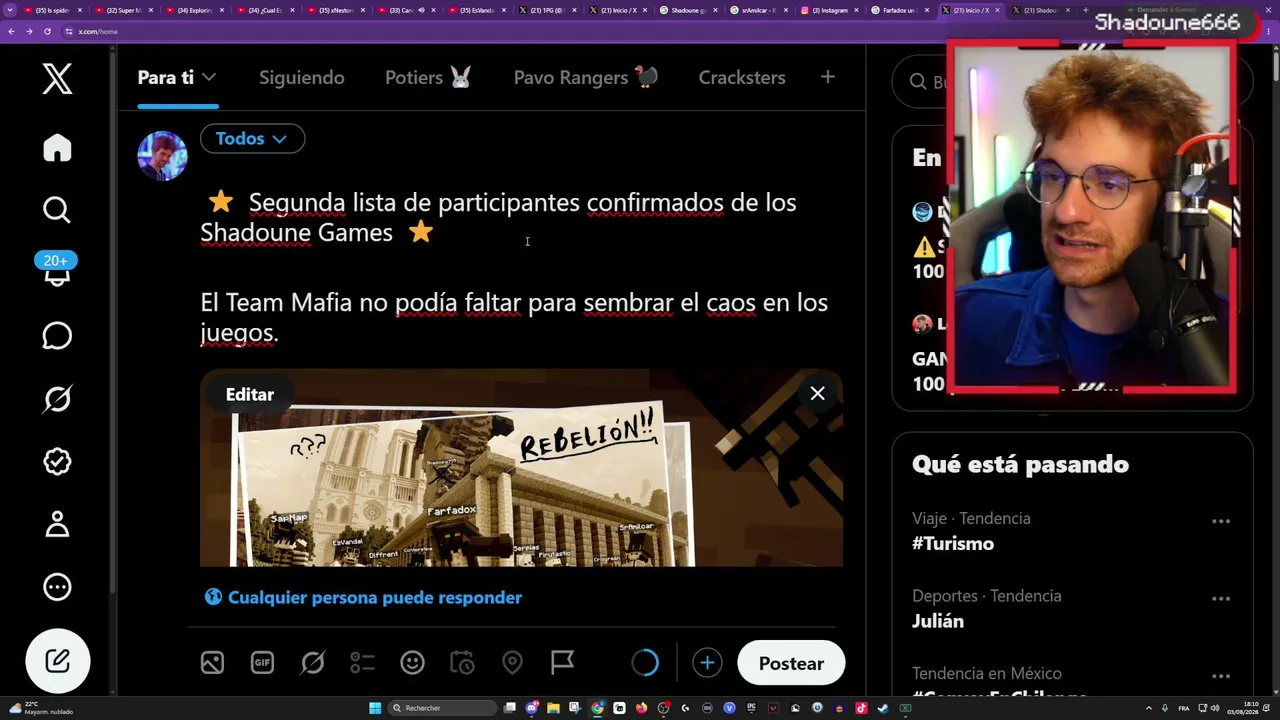Add a new timeline tab with plus

[x=828, y=77]
